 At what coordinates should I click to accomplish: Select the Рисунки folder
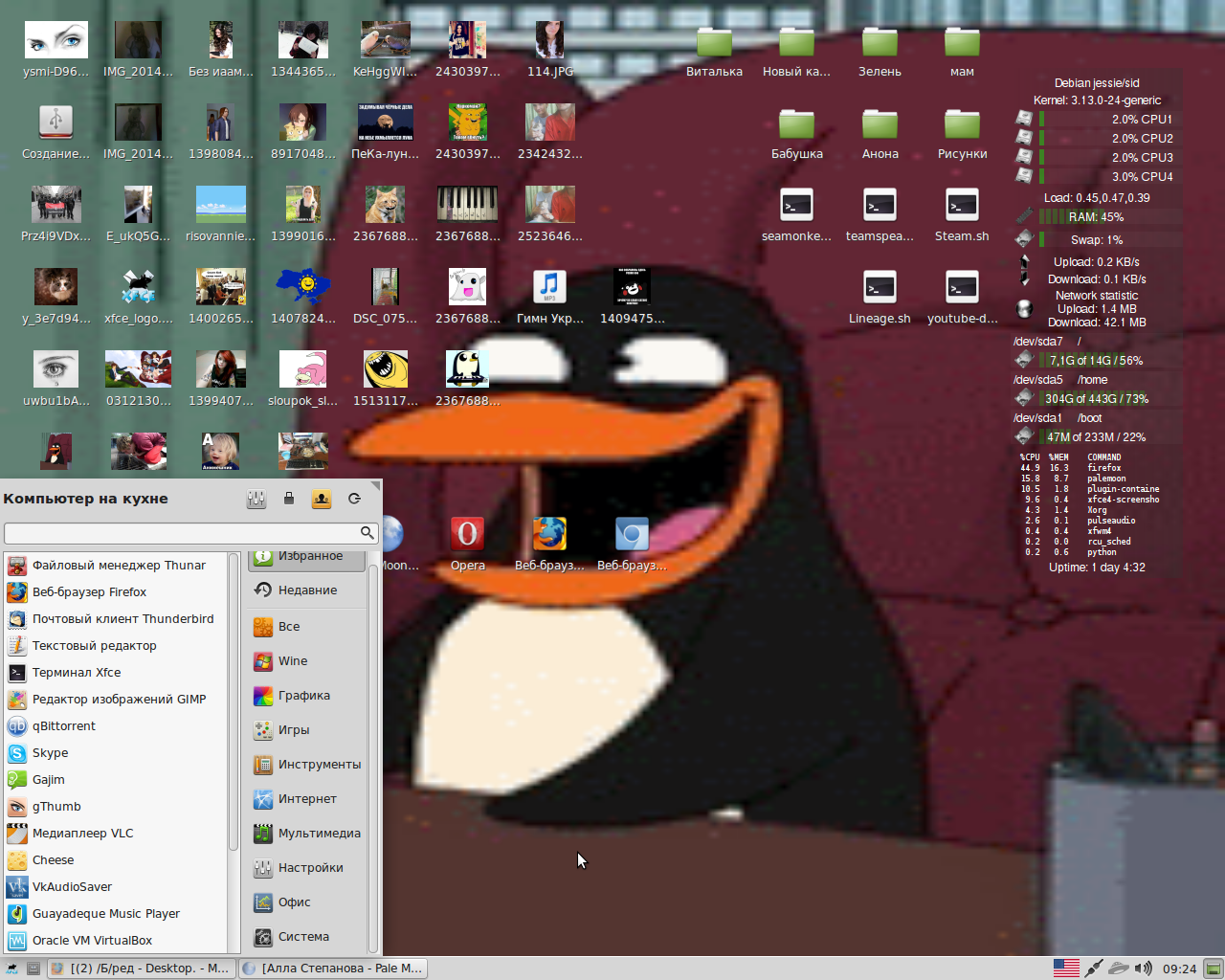click(x=962, y=133)
